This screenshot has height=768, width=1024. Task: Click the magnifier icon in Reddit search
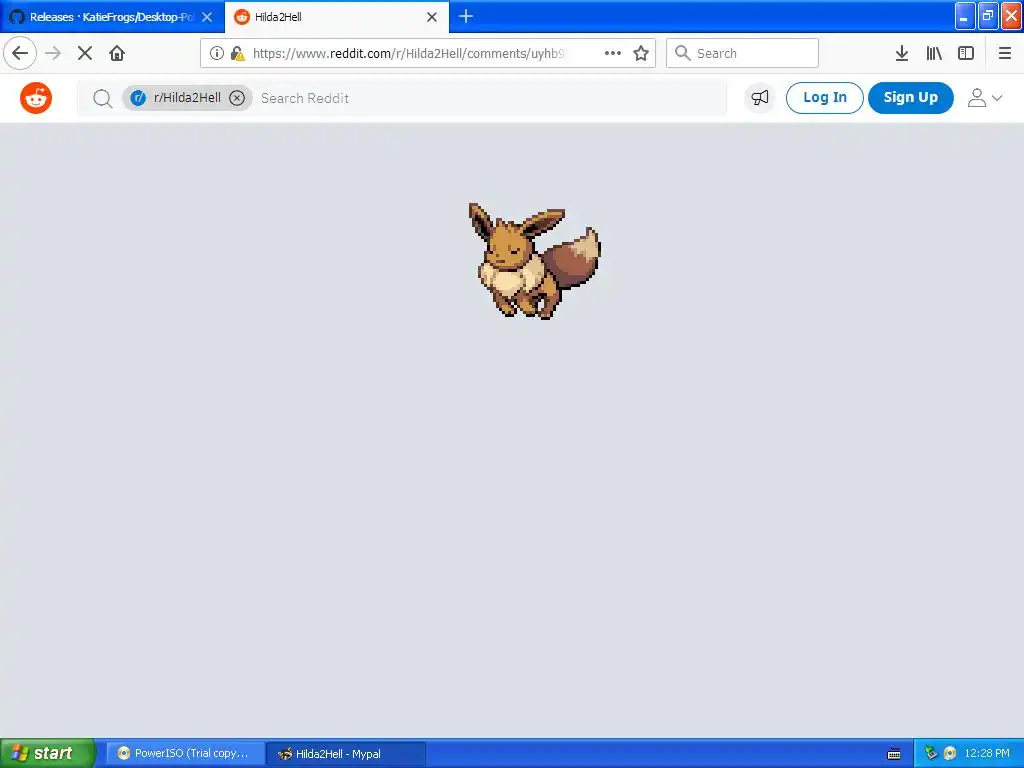tap(103, 98)
